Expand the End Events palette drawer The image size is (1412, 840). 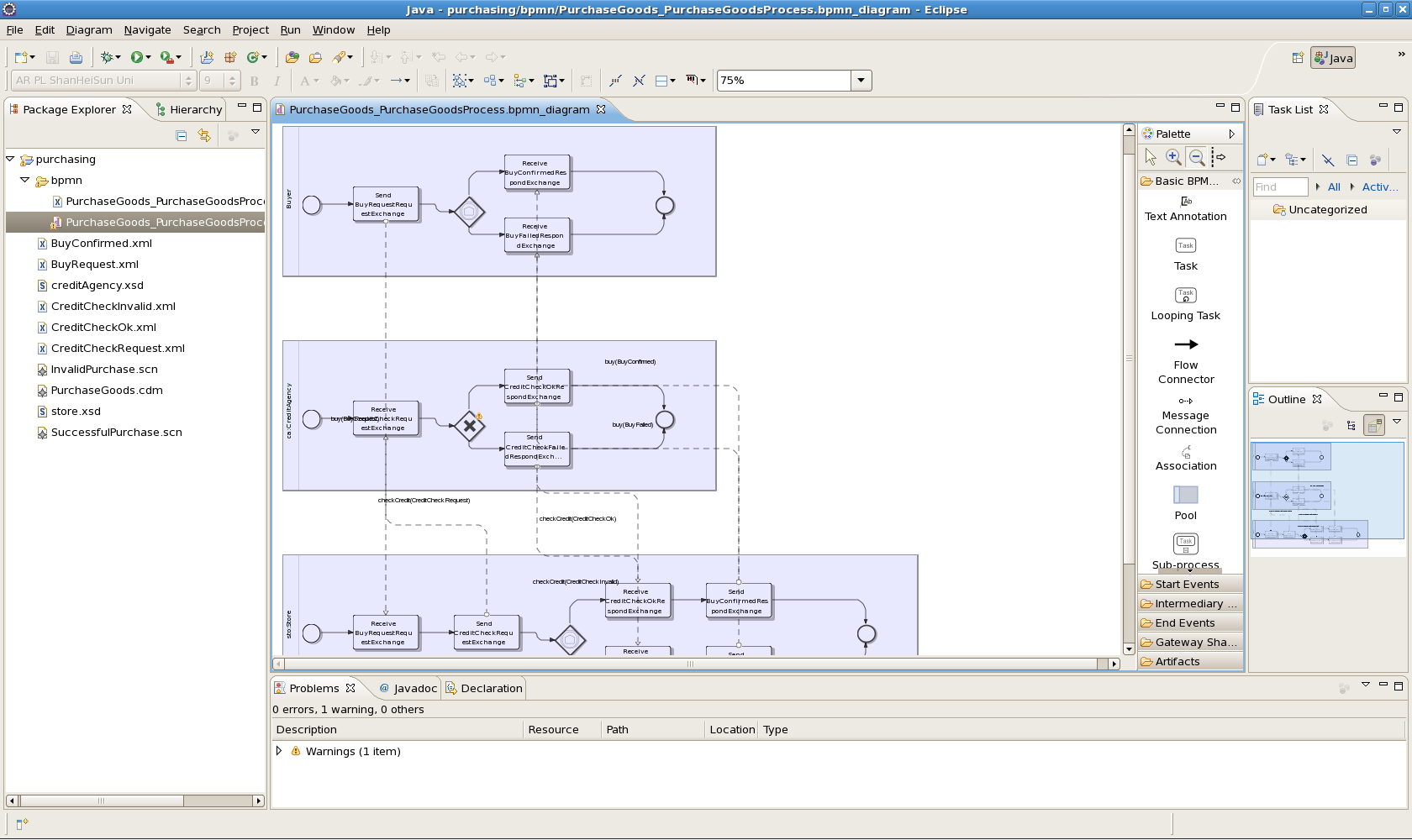[x=1190, y=623]
